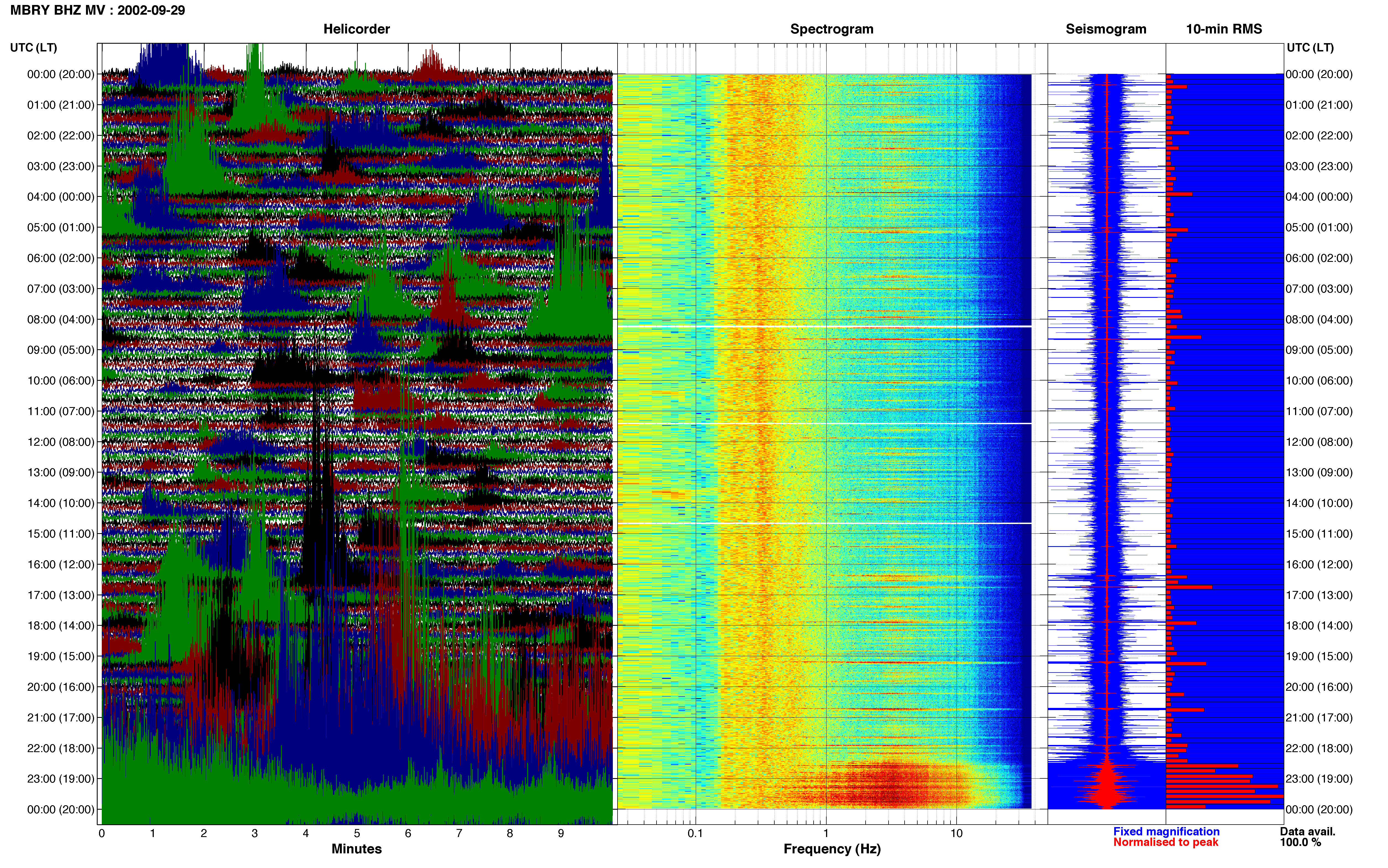Click Helicorder axis time 13:00 (09:00)

point(61,473)
